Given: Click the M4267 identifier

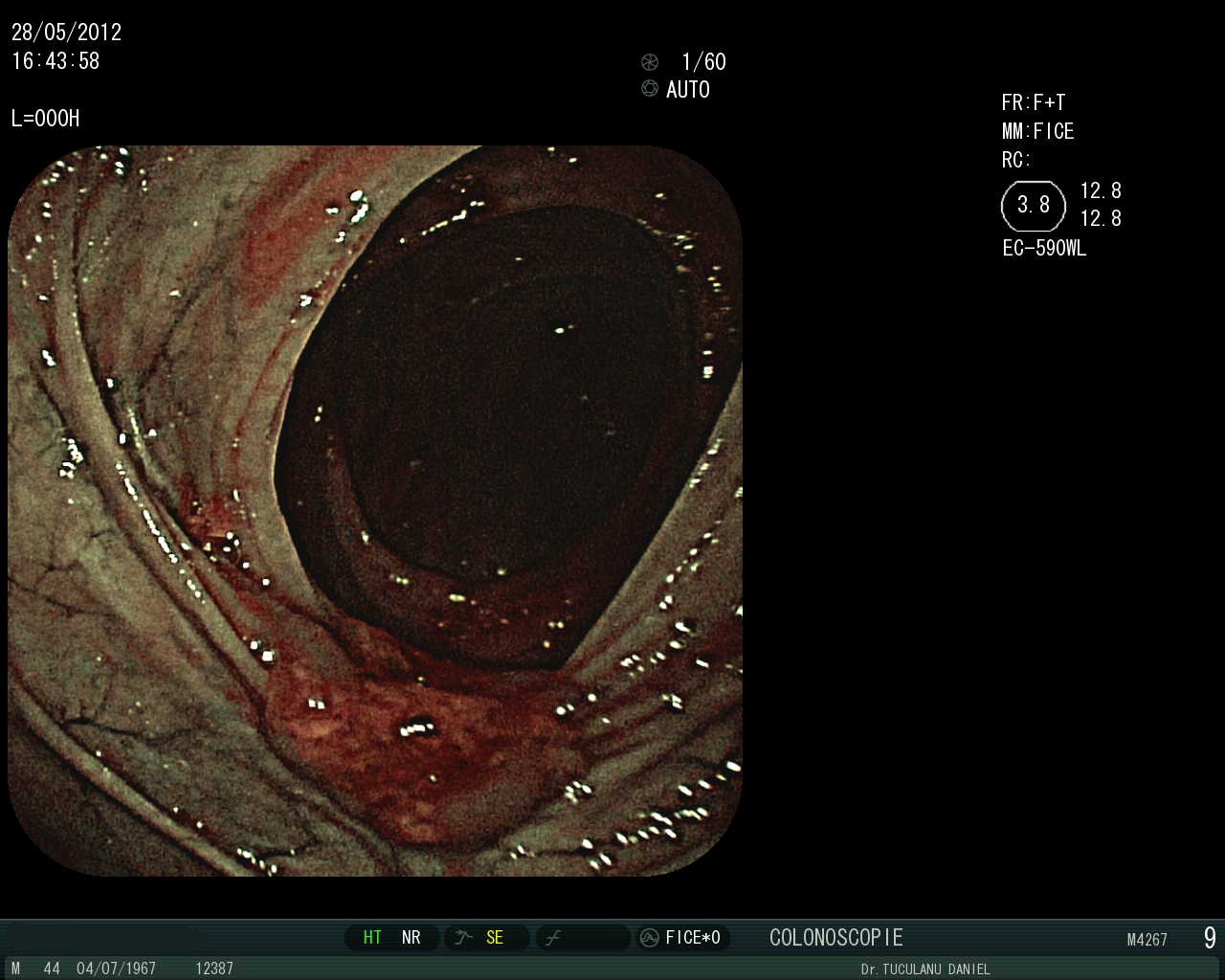Looking at the screenshot, I should 1147,940.
